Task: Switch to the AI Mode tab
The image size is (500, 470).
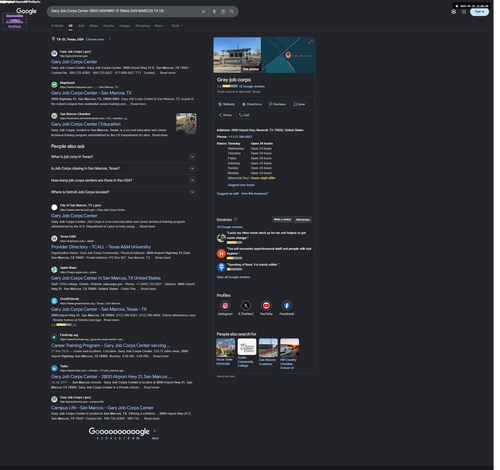Action: click(x=57, y=26)
